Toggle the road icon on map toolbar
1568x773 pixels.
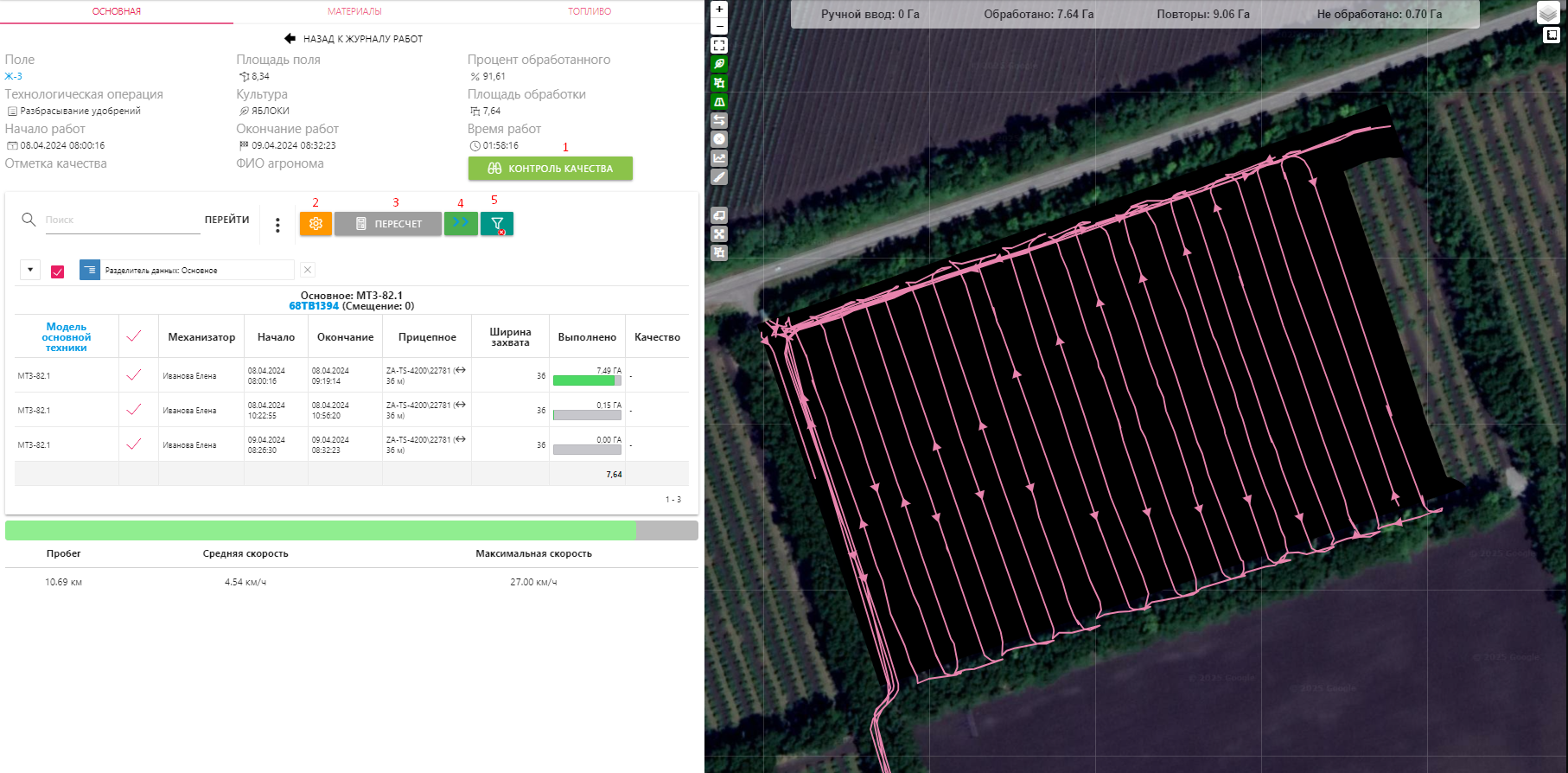[719, 102]
